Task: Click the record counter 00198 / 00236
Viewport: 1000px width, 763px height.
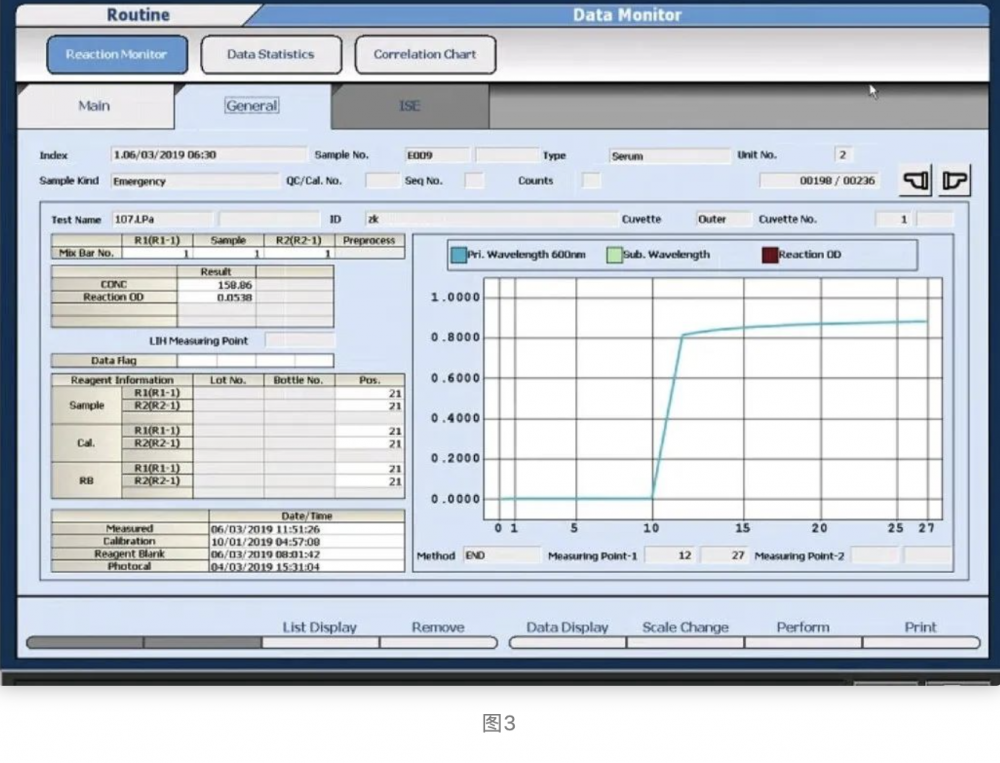Action: (x=820, y=181)
